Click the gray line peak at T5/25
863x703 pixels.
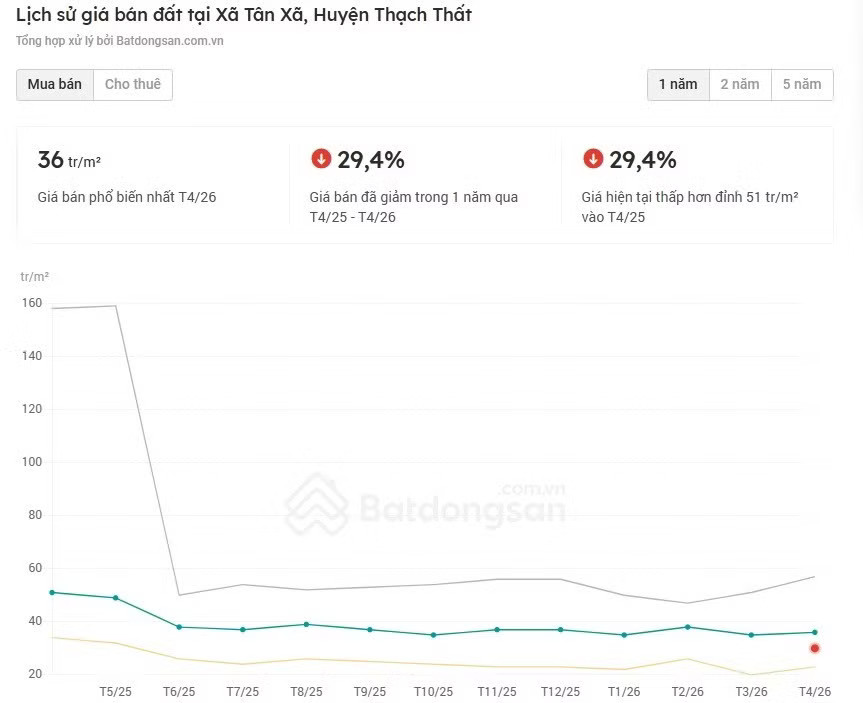pos(116,306)
